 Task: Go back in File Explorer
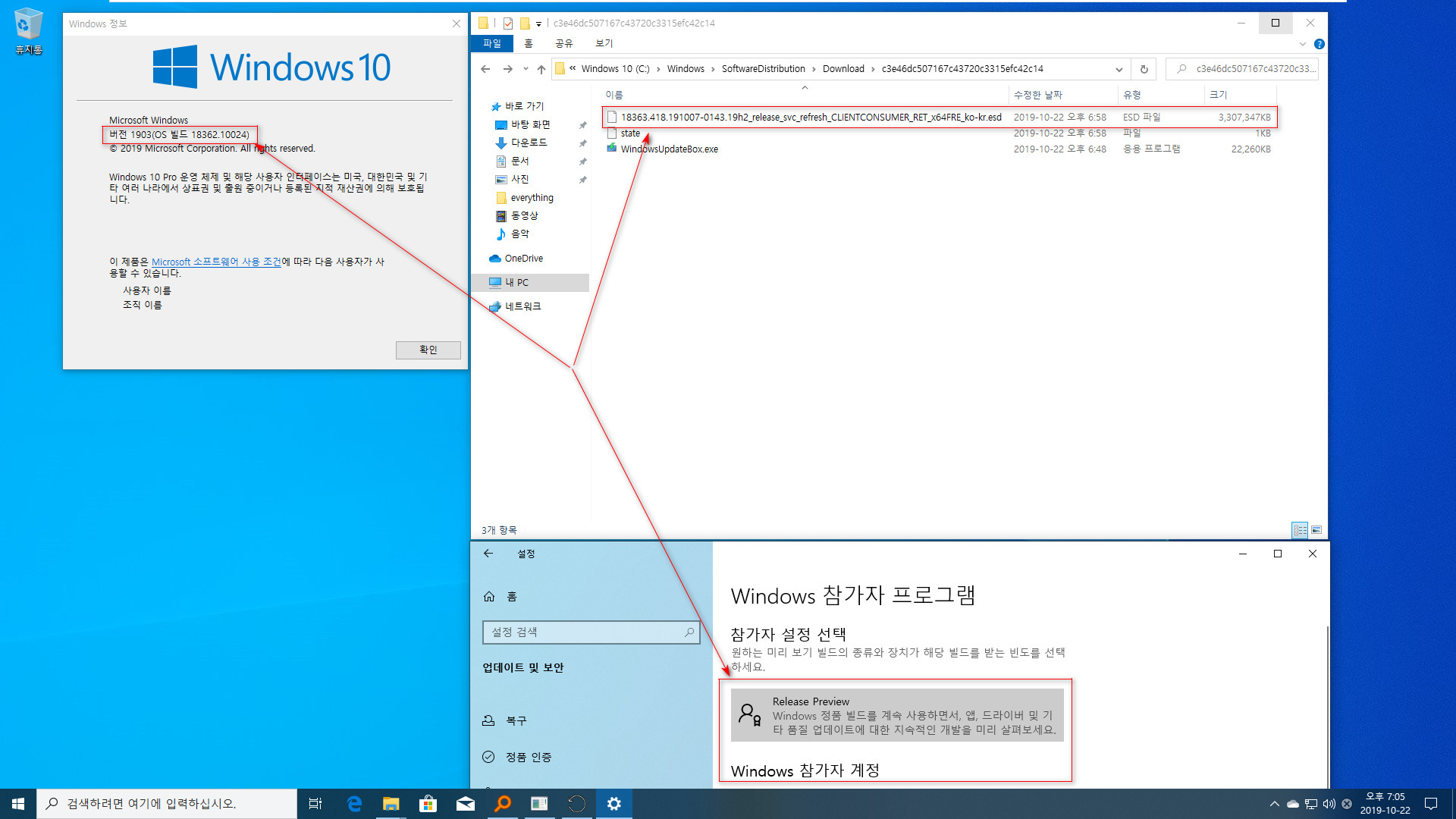click(485, 69)
